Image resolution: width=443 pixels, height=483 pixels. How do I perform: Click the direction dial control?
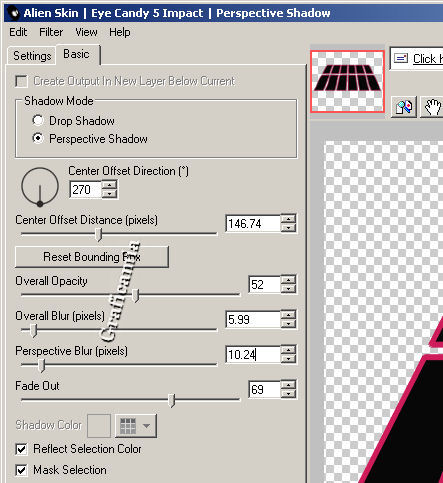pyautogui.click(x=40, y=186)
